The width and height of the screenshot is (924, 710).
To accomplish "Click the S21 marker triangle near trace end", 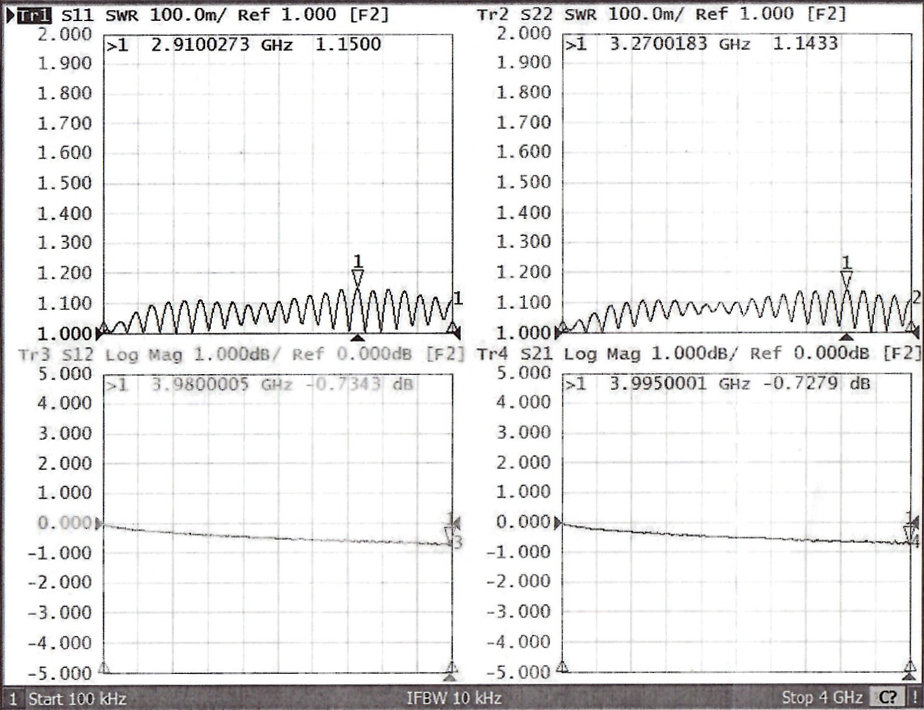I will tap(909, 530).
